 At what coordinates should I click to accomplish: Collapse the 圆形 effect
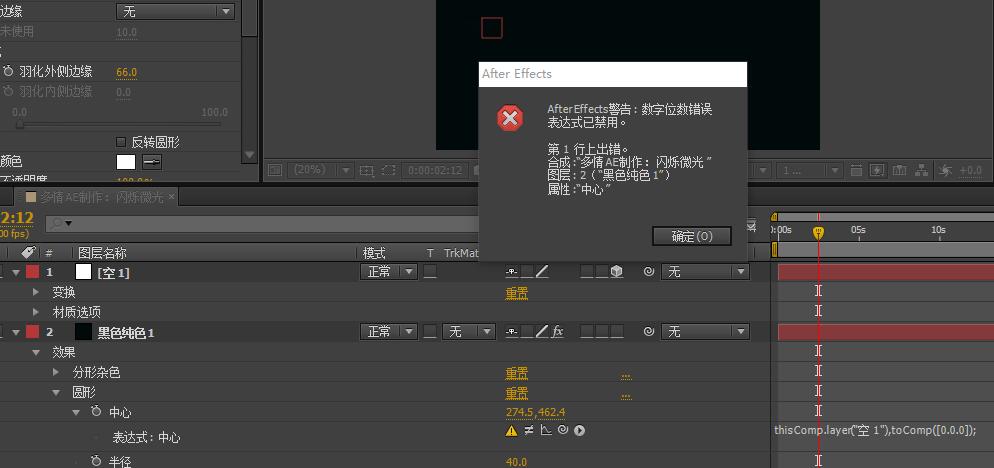(x=56, y=392)
